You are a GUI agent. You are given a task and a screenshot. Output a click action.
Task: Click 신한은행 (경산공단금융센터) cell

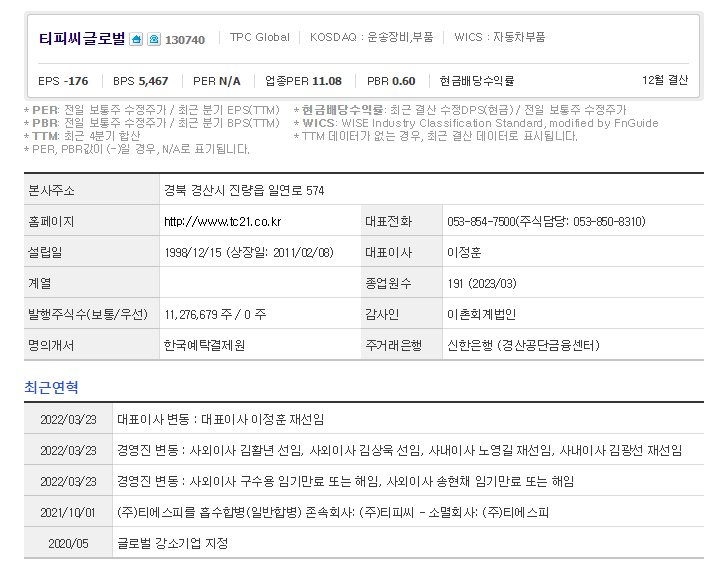573,344
